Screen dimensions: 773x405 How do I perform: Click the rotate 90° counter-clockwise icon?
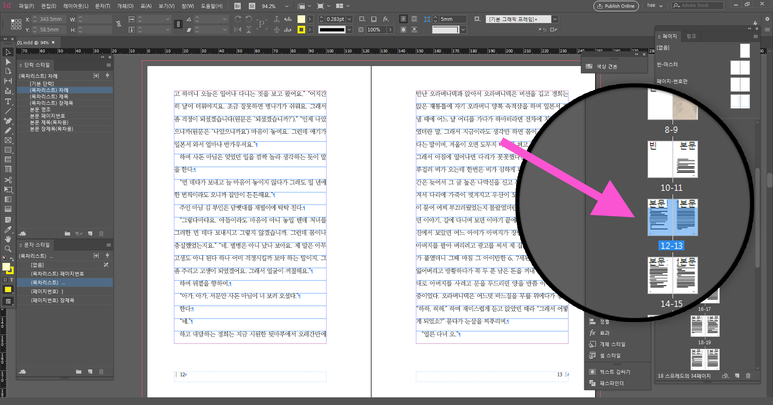coord(248,19)
